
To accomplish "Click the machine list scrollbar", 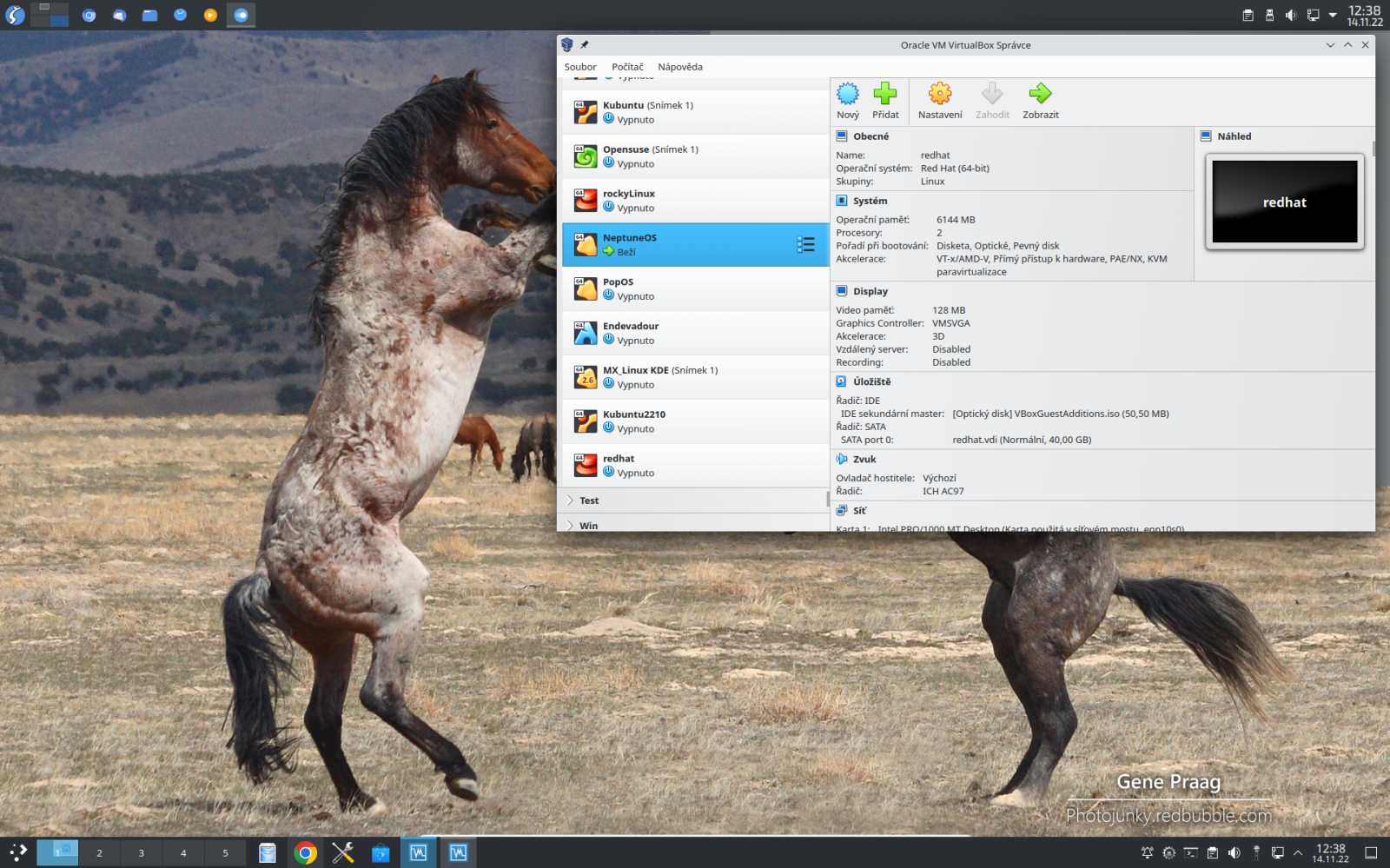I will [x=827, y=499].
